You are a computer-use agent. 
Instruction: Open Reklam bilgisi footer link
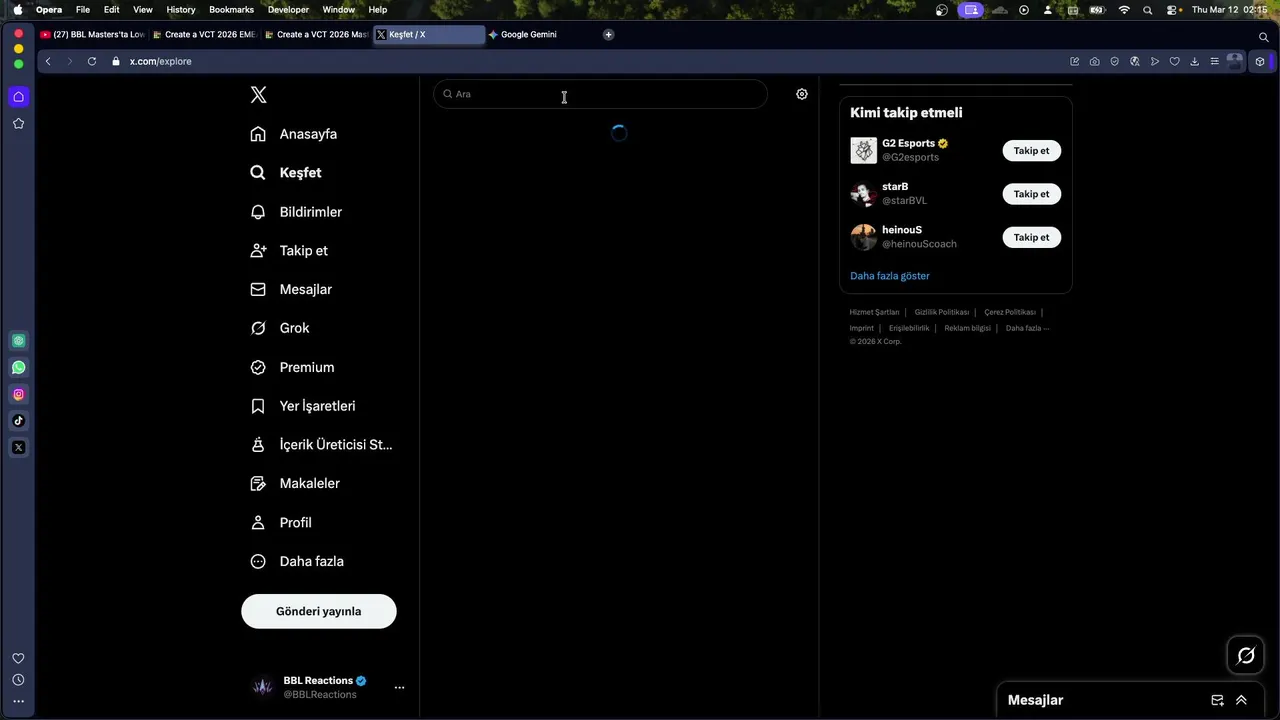pyautogui.click(x=967, y=328)
